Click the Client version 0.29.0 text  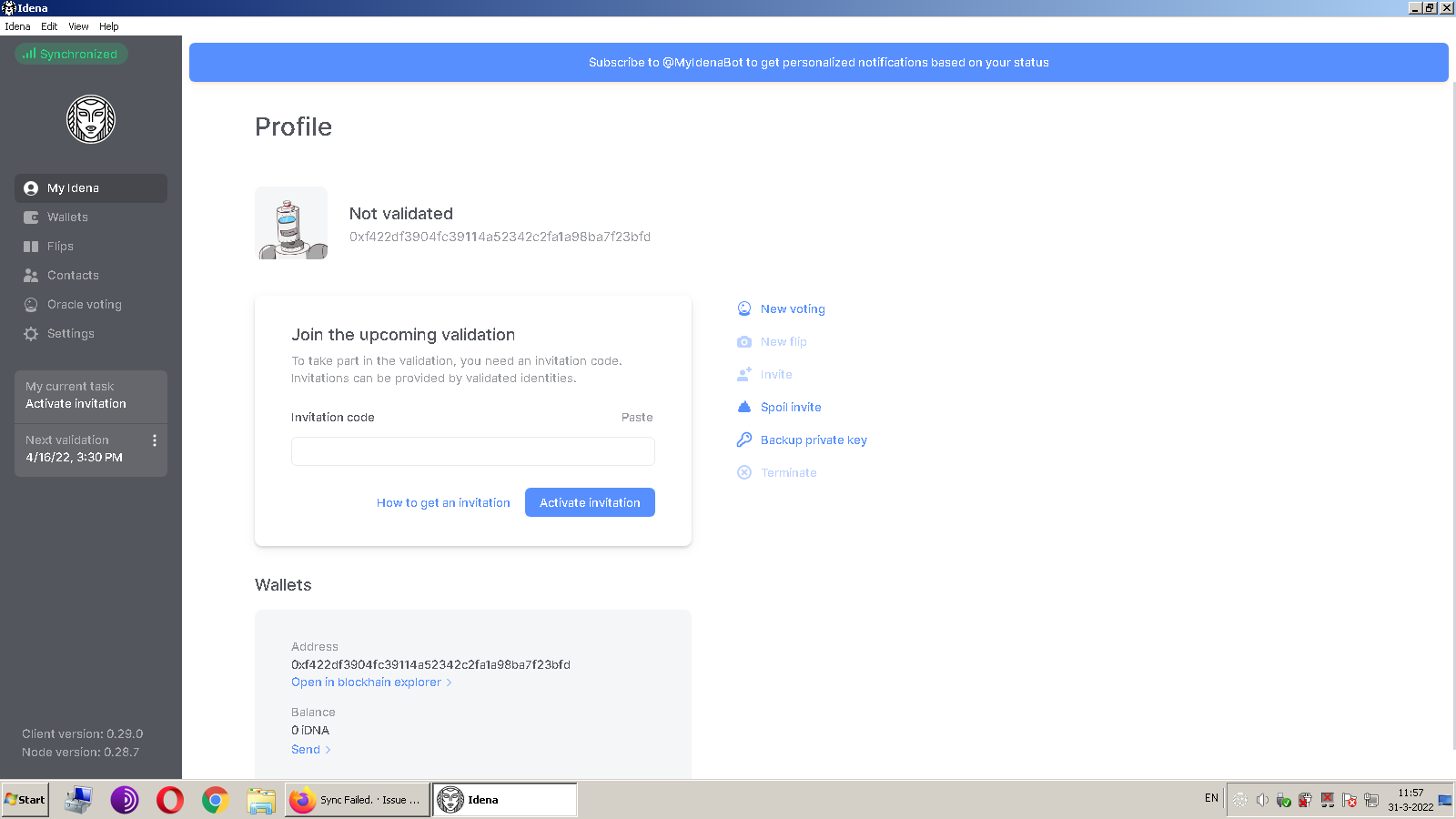click(x=83, y=733)
